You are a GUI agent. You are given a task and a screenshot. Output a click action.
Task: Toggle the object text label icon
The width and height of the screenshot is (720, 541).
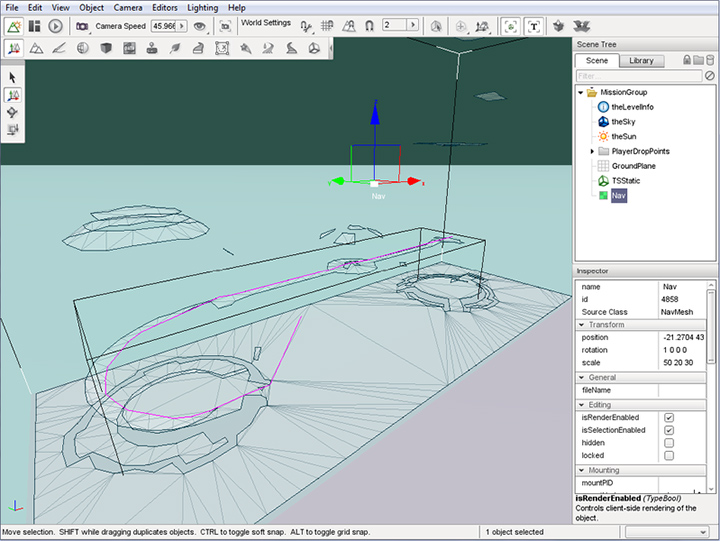point(533,26)
